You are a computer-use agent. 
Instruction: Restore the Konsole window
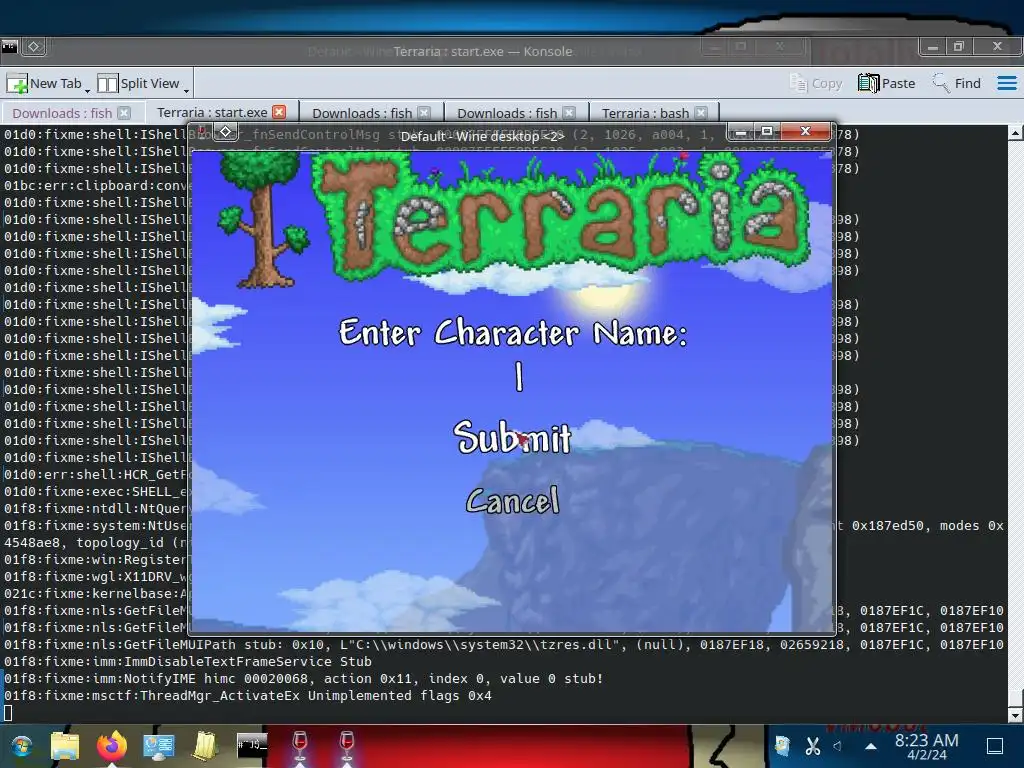click(x=959, y=46)
